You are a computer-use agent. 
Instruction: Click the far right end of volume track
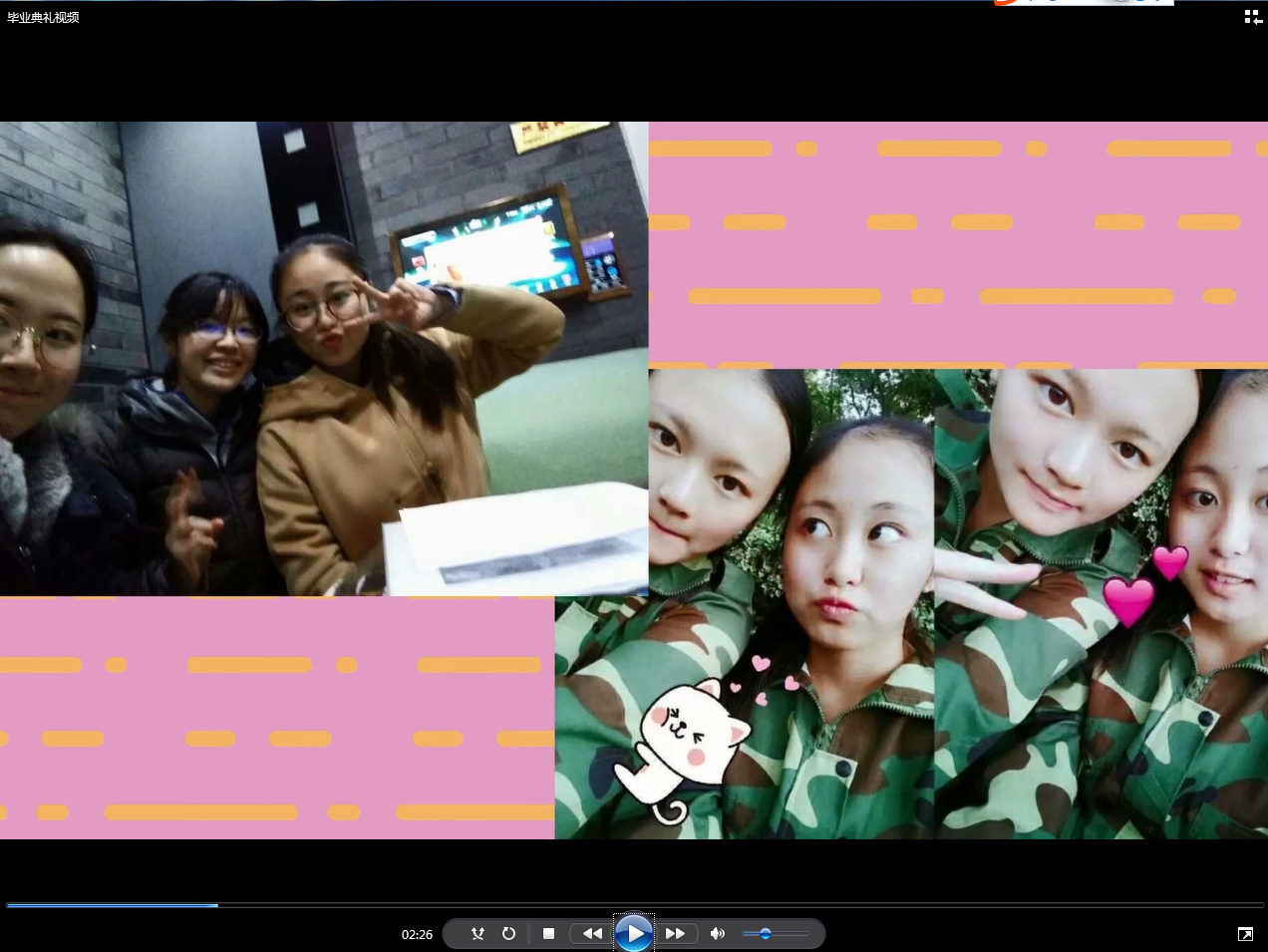point(806,934)
